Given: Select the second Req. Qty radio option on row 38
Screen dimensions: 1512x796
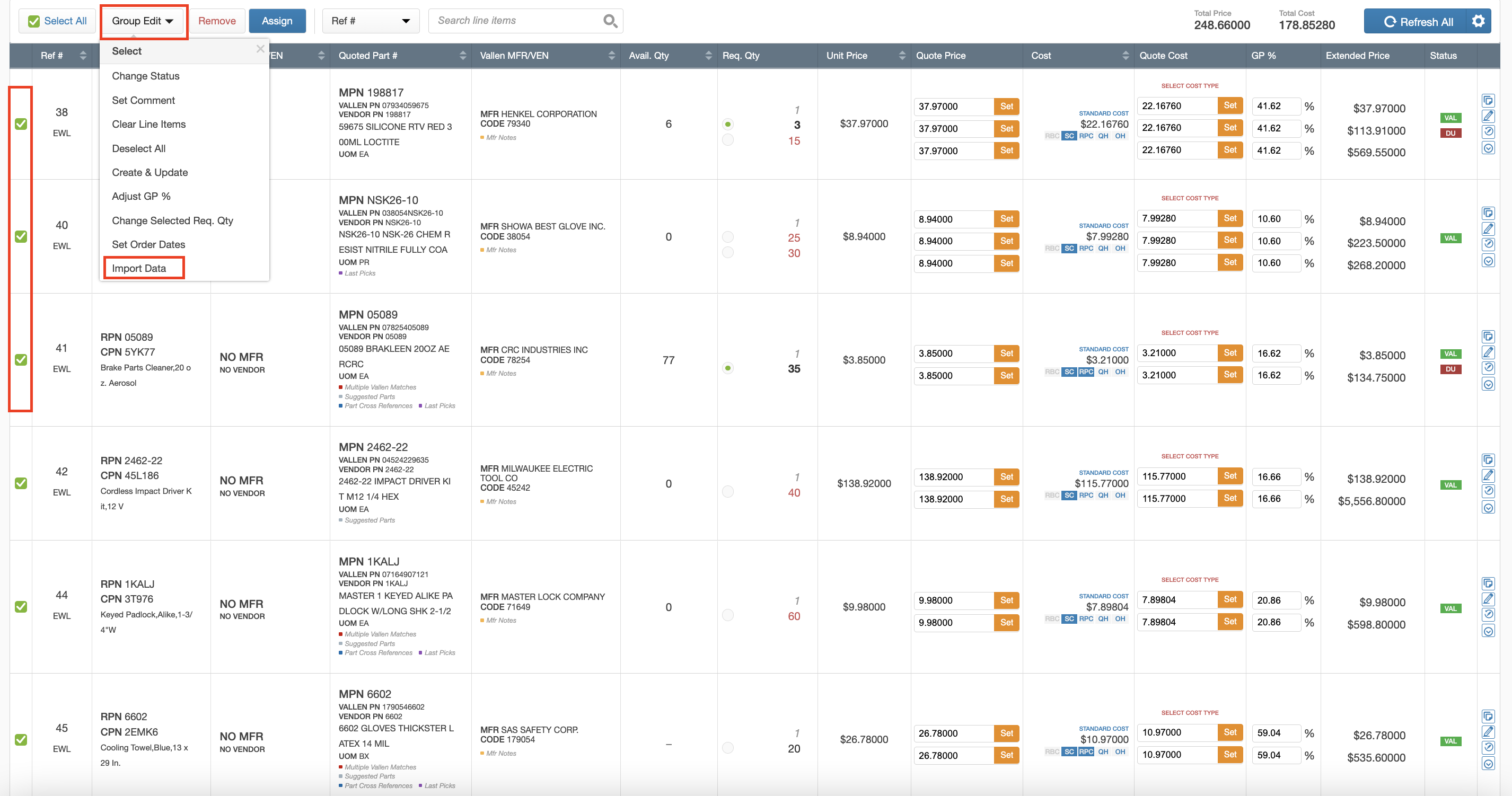Looking at the screenshot, I should [x=728, y=139].
